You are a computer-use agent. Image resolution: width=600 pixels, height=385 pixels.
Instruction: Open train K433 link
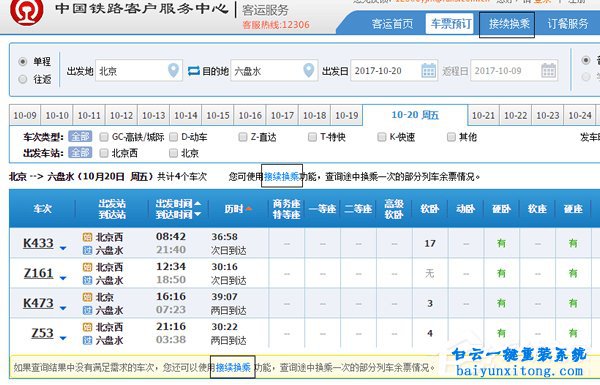[38, 243]
